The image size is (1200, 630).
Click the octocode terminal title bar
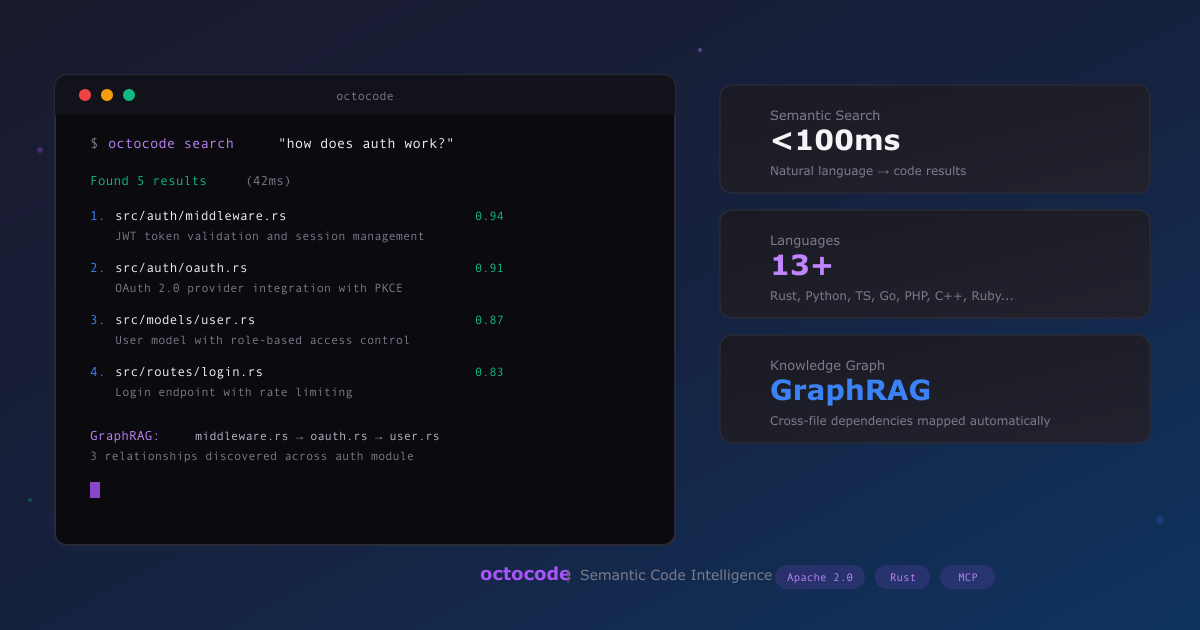[x=365, y=95]
